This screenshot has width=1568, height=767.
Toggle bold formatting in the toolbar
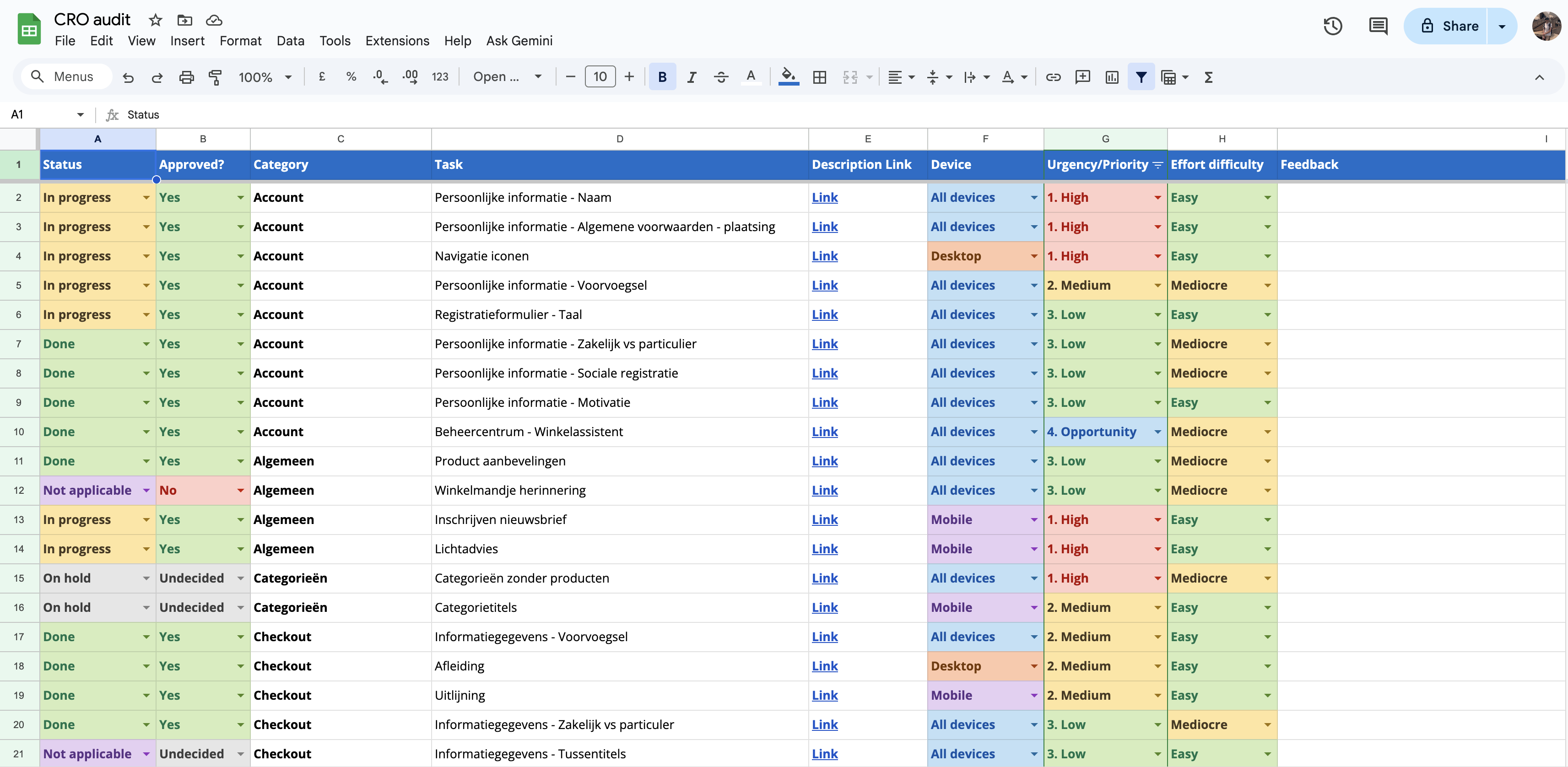[x=662, y=77]
